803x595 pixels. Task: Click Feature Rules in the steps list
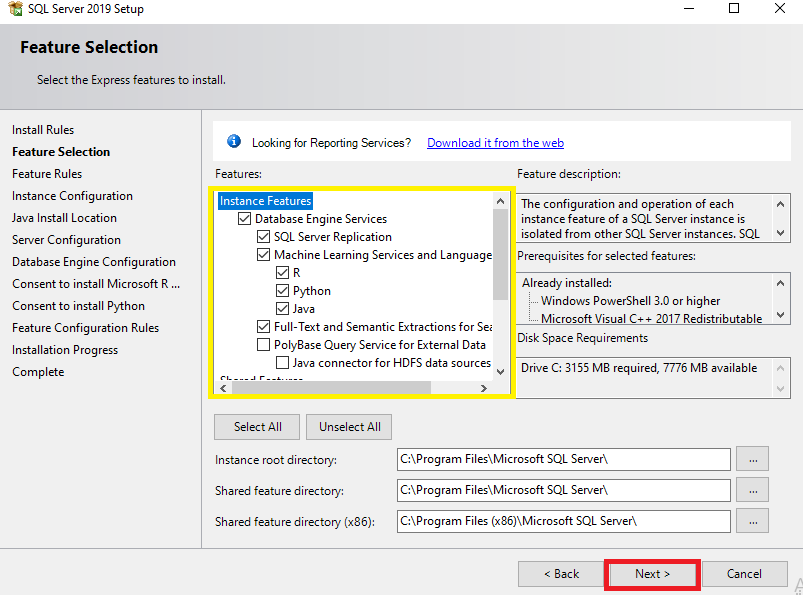(x=47, y=174)
